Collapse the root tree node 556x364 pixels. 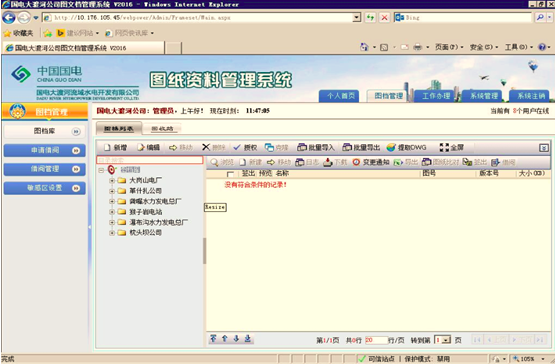pyautogui.click(x=101, y=170)
